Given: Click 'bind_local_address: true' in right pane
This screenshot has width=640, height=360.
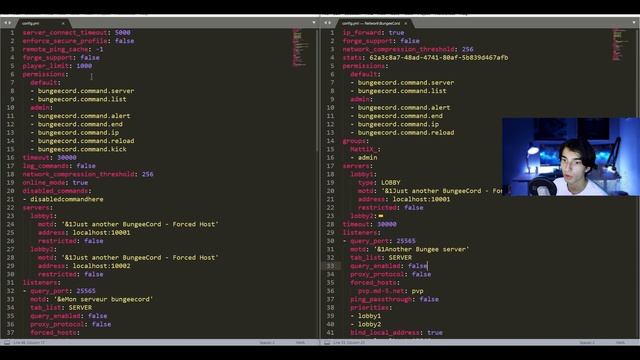Looking at the screenshot, I should tap(396, 333).
